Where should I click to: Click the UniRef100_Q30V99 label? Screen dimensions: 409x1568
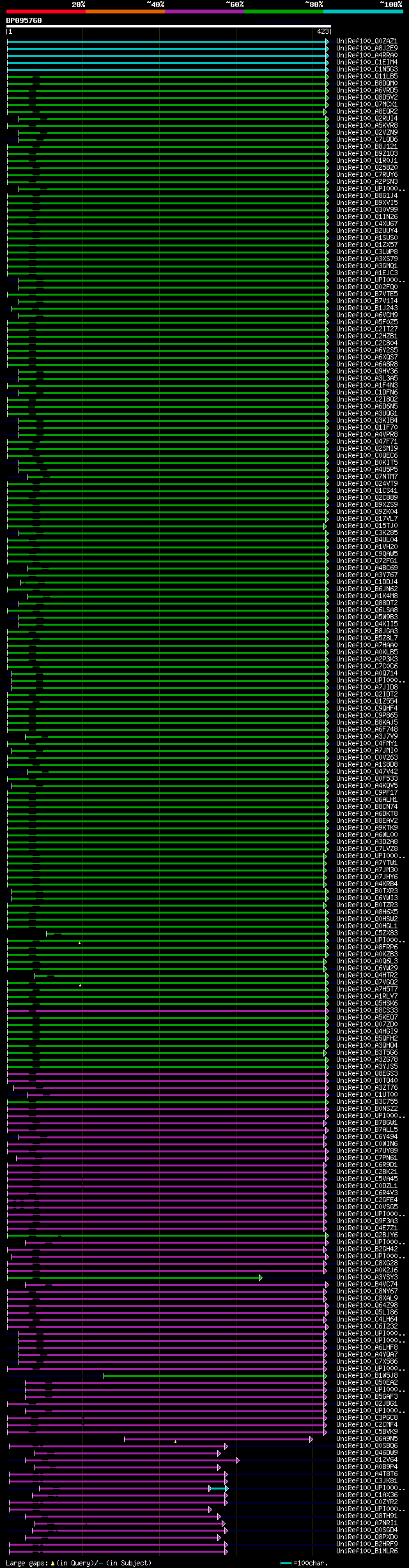click(367, 210)
